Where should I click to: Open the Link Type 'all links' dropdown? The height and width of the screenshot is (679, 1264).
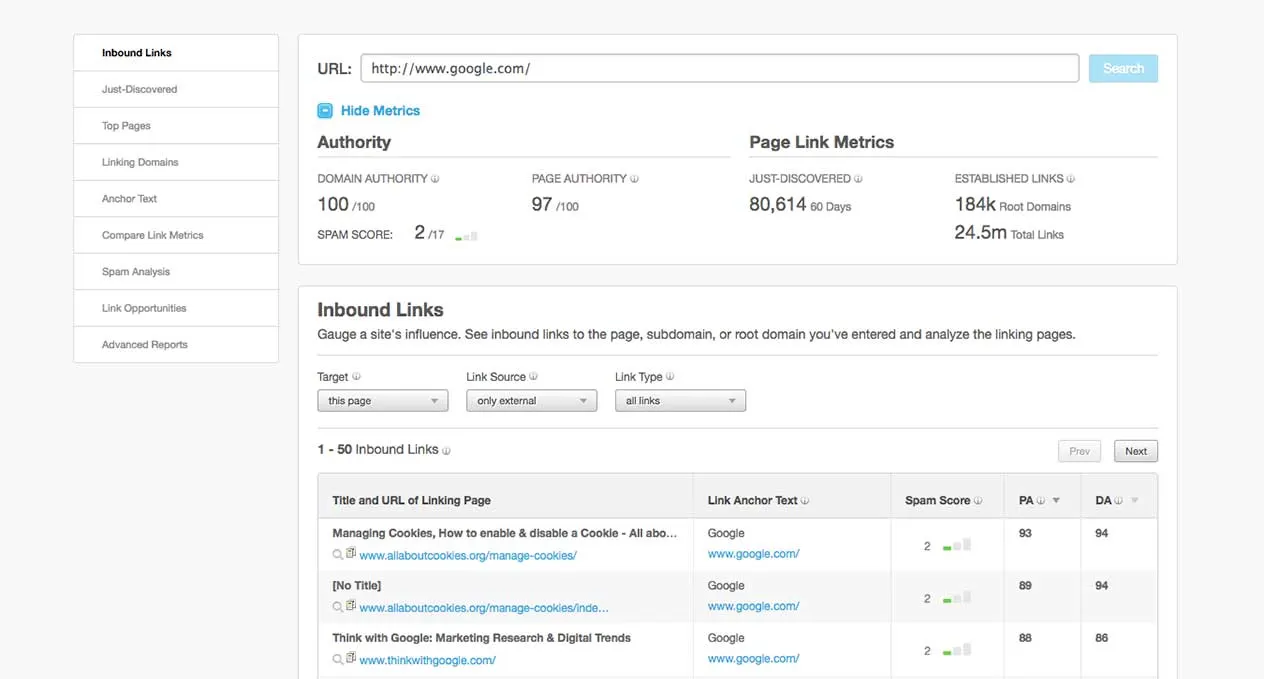click(680, 401)
